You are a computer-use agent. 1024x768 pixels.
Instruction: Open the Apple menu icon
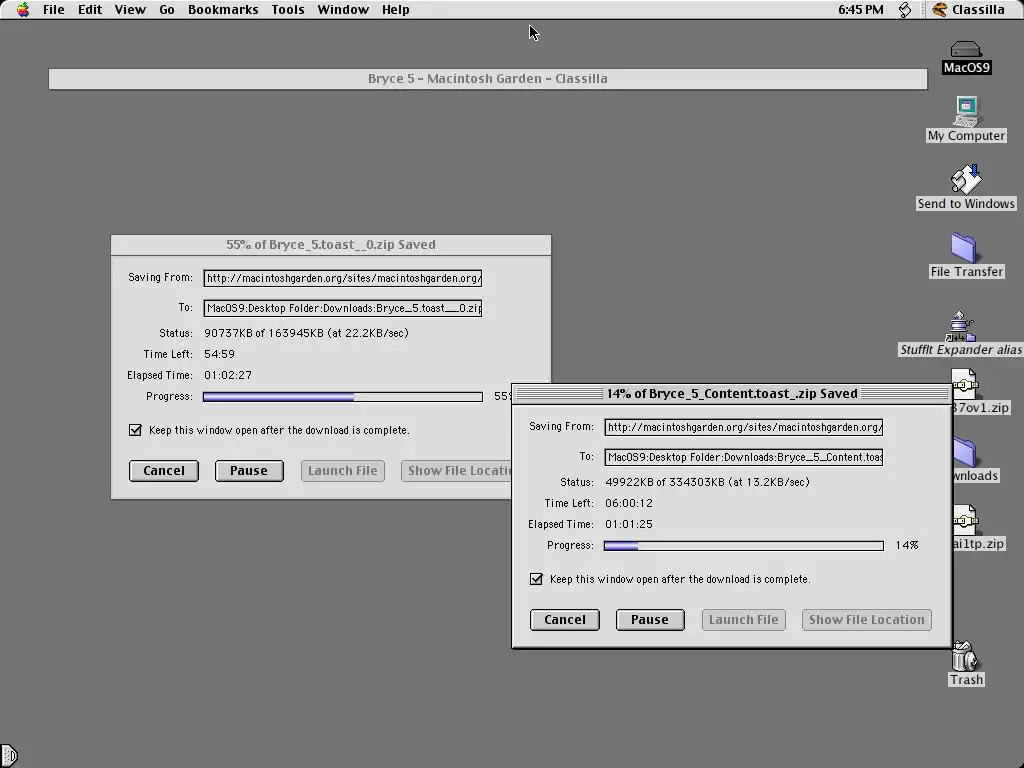(23, 10)
